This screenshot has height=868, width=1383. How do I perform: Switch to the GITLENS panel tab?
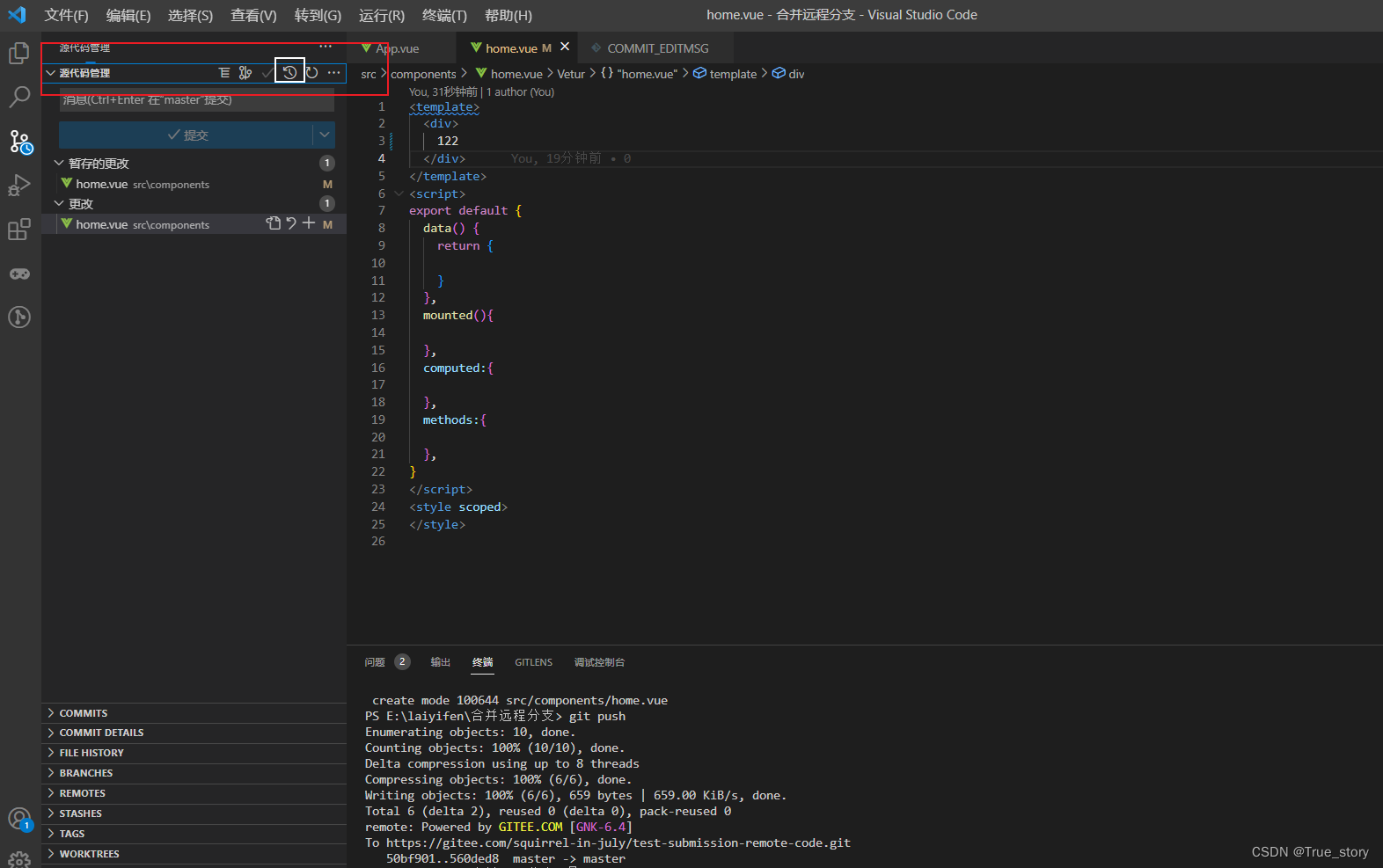pos(534,662)
